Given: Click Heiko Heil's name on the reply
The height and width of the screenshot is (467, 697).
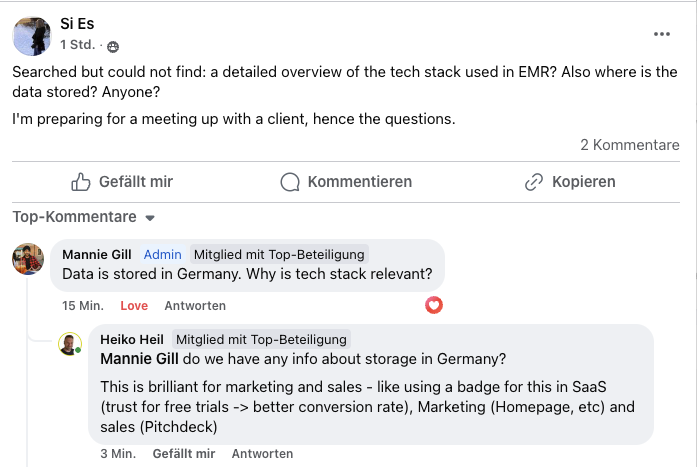Looking at the screenshot, I should (133, 339).
